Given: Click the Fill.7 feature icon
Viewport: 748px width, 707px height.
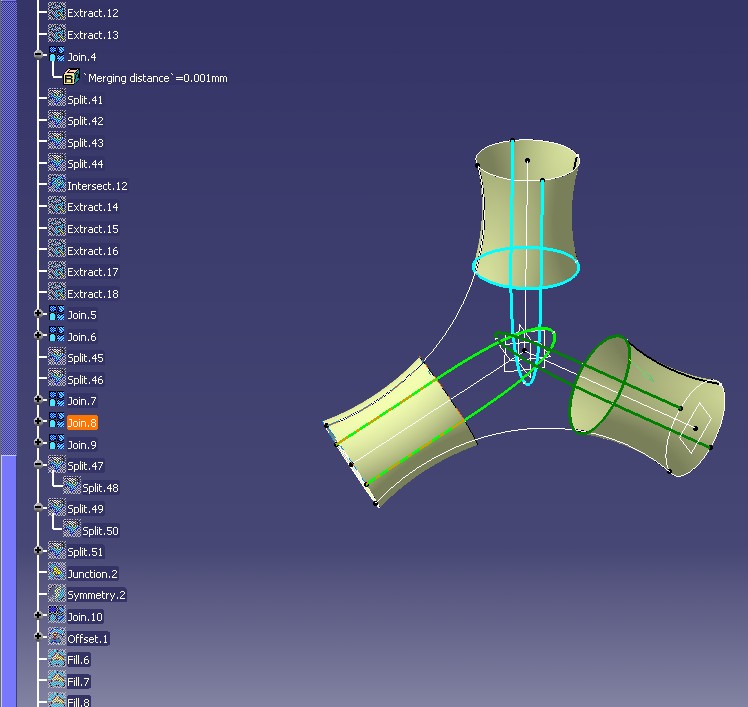Looking at the screenshot, I should click(57, 680).
